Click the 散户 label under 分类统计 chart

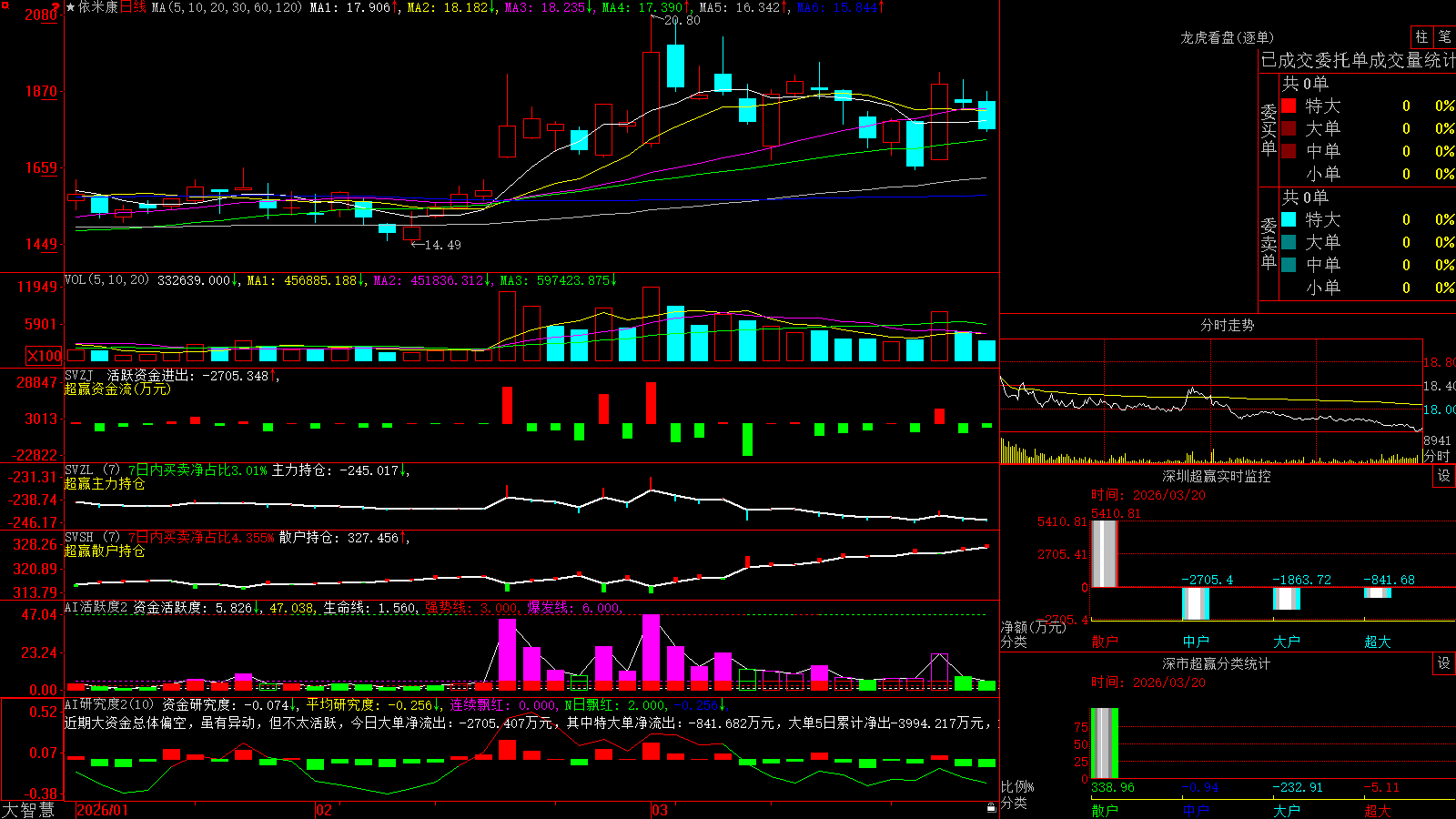[x=1105, y=810]
